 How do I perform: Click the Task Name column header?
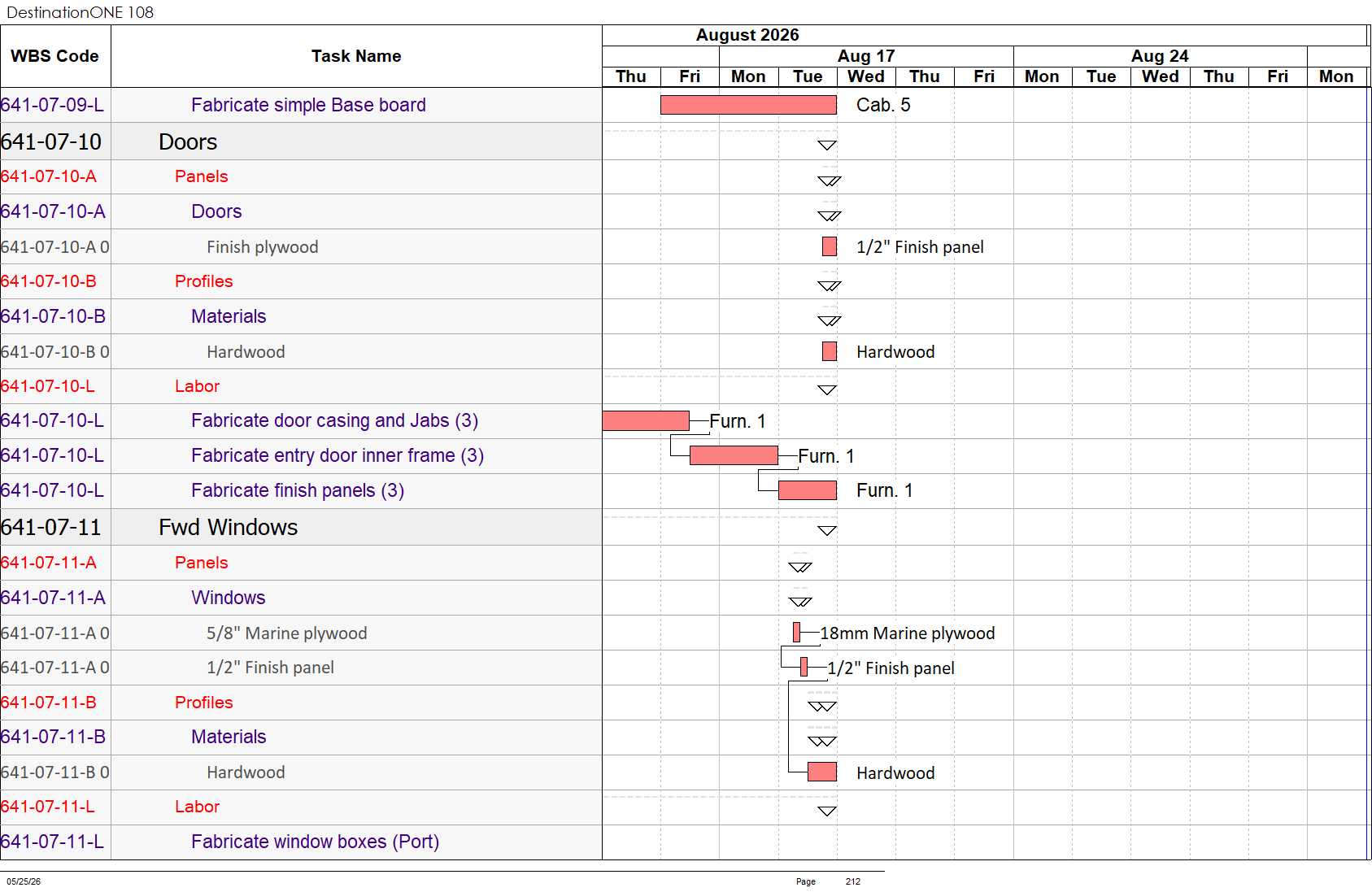pos(356,56)
